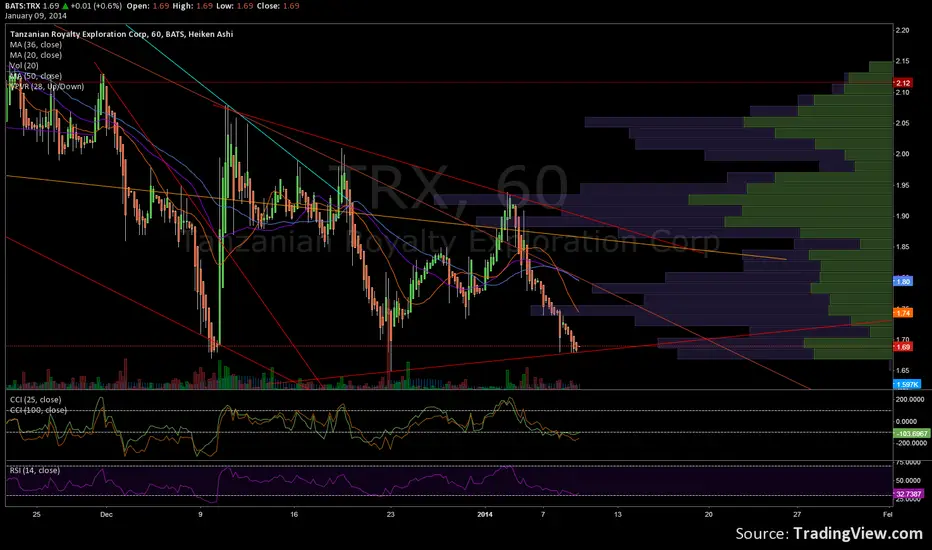Image resolution: width=932 pixels, height=550 pixels.
Task: Click the blue 1.80 price label
Action: (902, 281)
